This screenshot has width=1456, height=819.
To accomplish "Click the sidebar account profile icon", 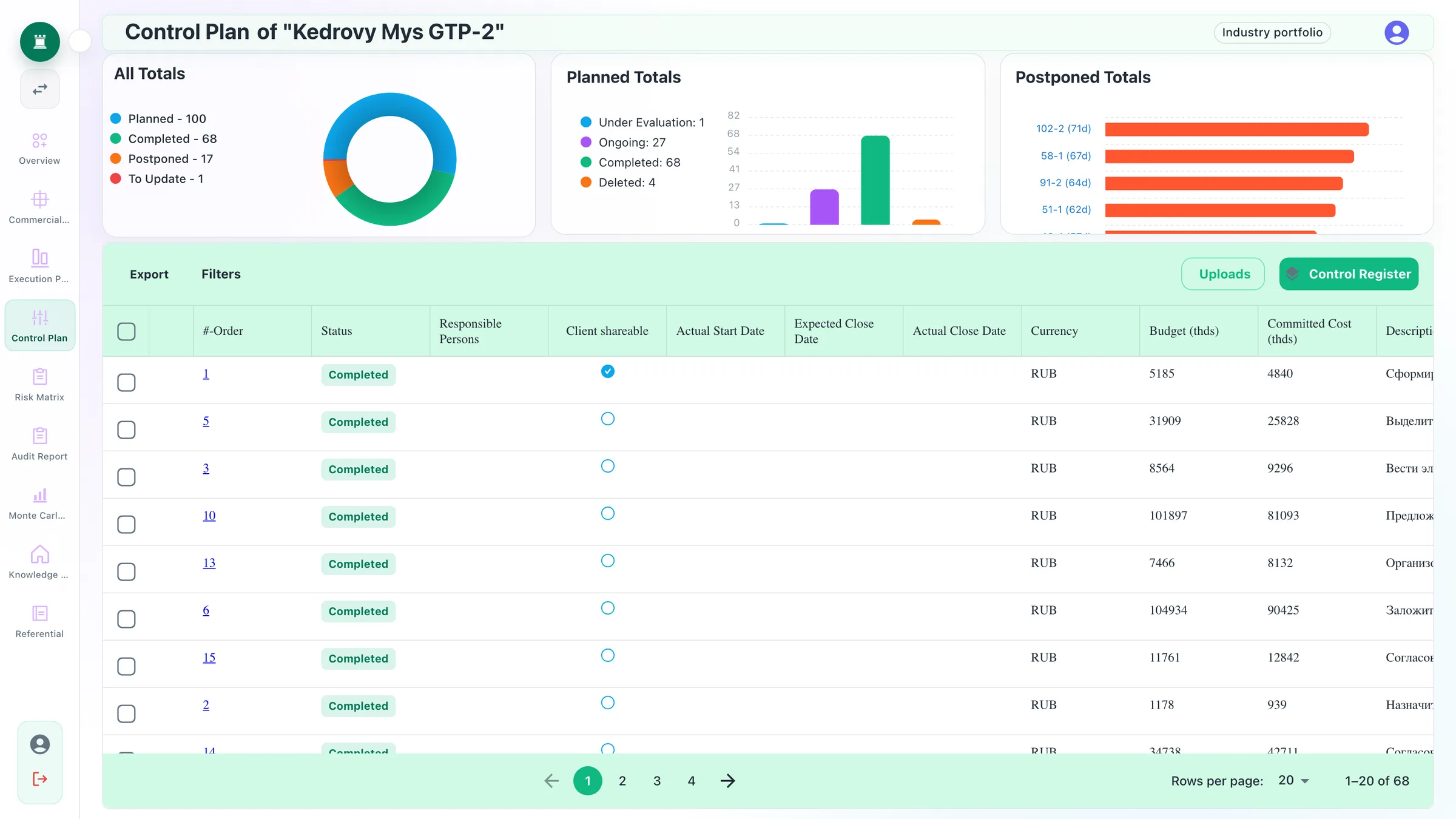I will (x=40, y=744).
